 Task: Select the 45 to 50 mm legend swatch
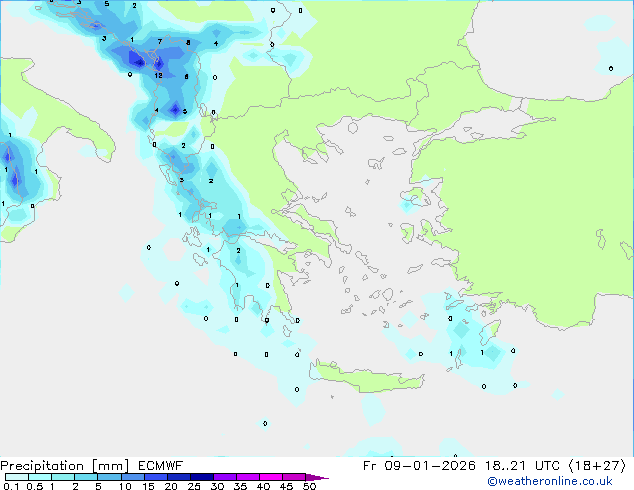(x=294, y=477)
